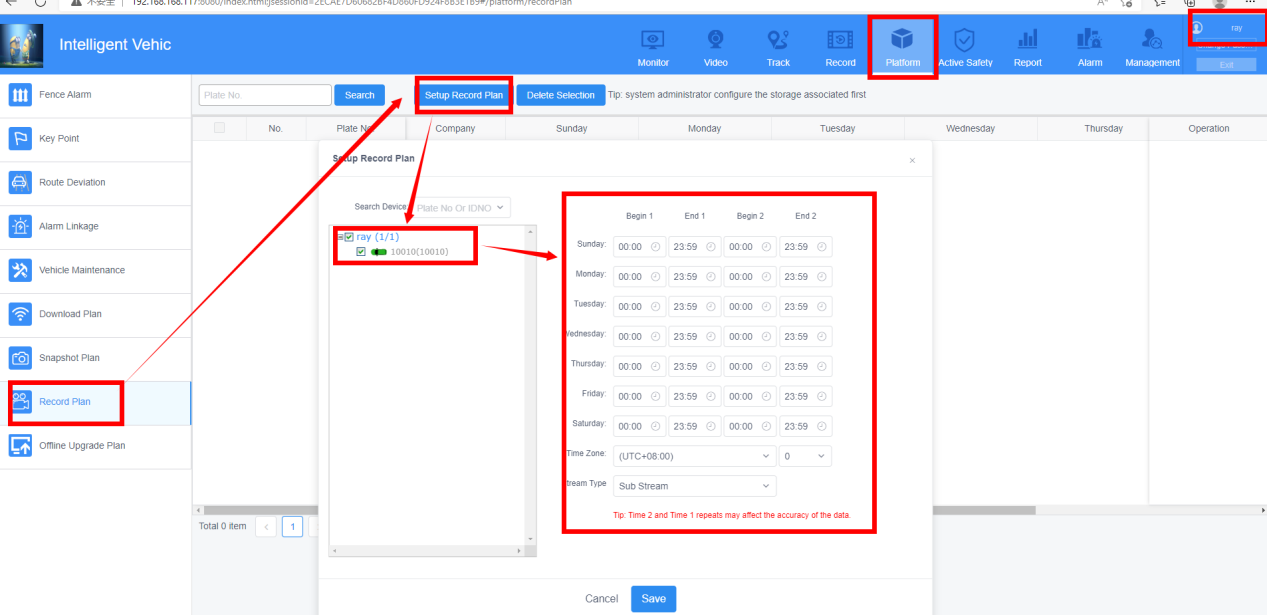
Task: Click the Setup Record Plan button
Action: (464, 95)
